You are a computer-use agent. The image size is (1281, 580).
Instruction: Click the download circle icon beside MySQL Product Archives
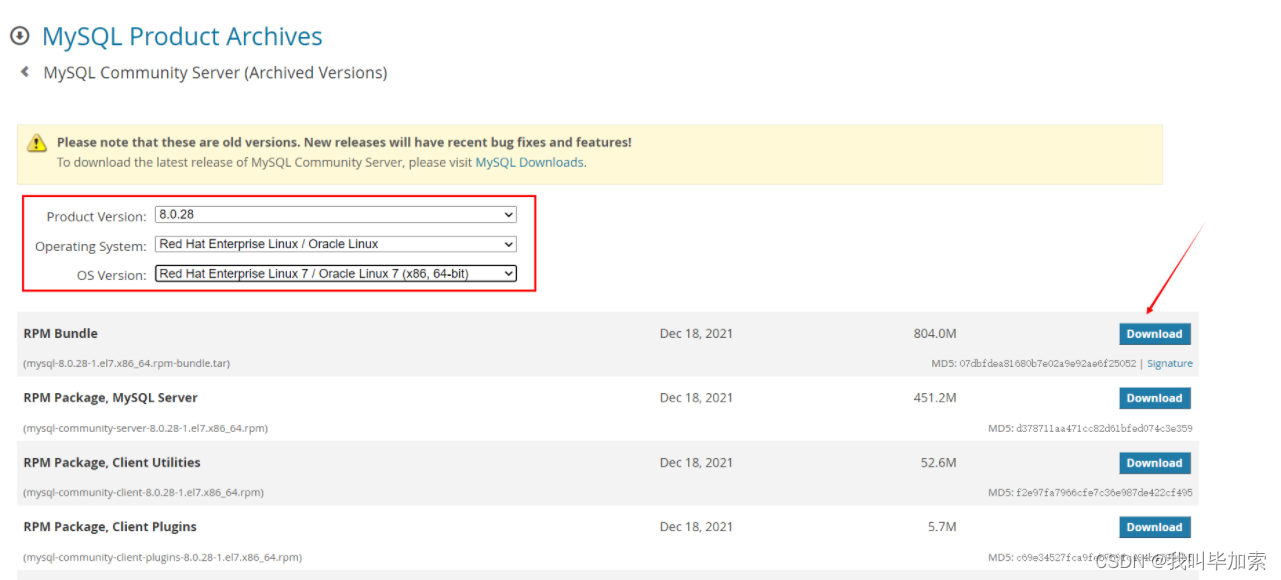[20, 36]
